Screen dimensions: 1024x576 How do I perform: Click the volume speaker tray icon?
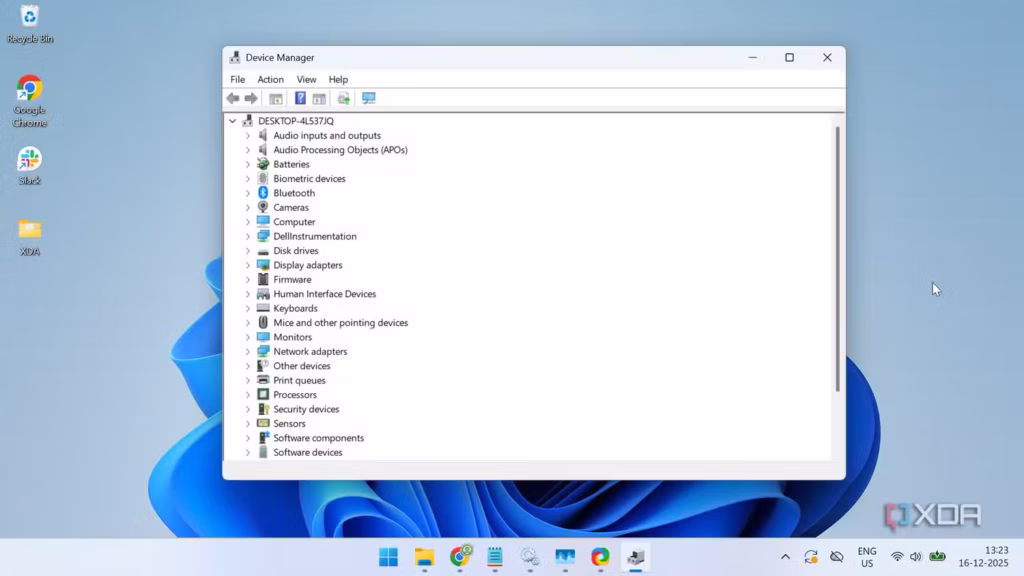click(x=916, y=557)
